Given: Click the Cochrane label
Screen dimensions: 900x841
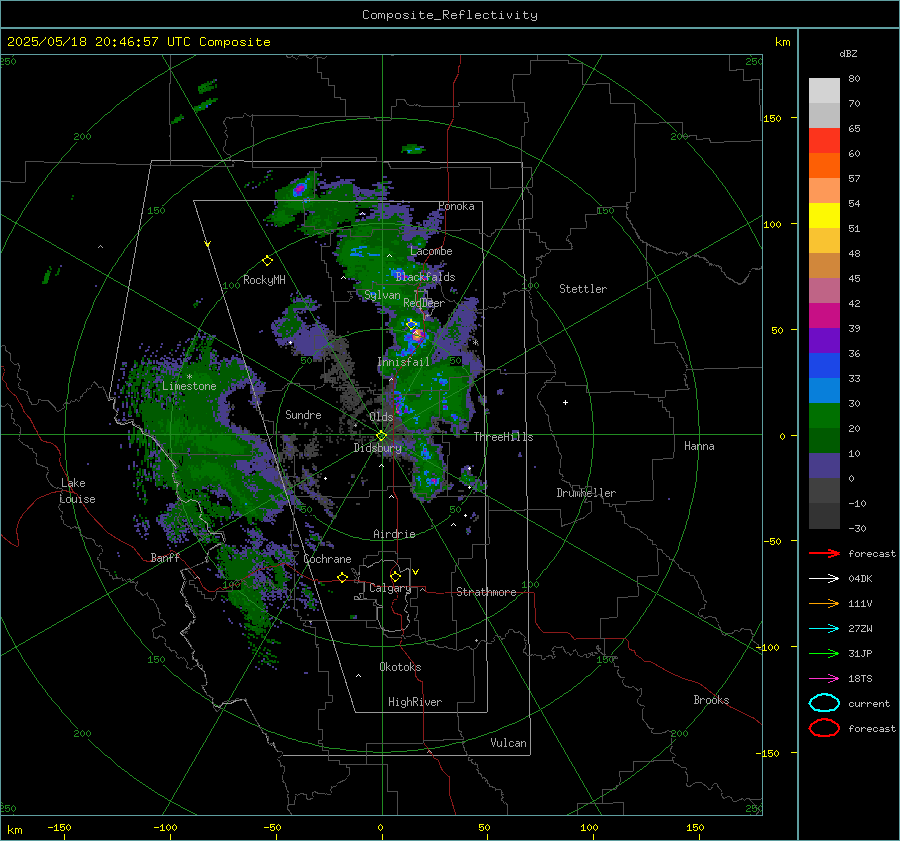Looking at the screenshot, I should (x=327, y=559).
